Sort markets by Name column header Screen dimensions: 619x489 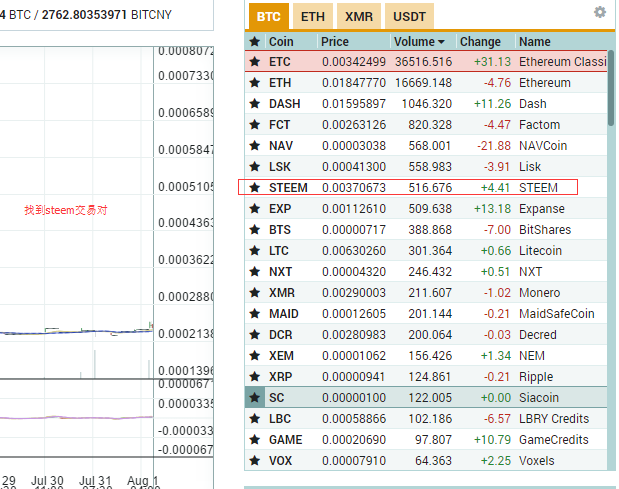pos(535,41)
